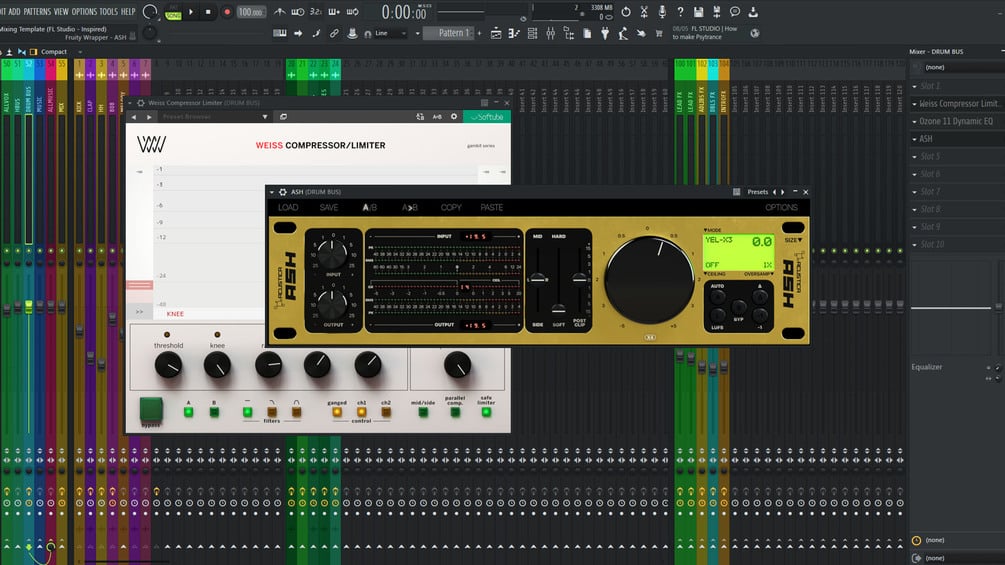Click the help question mark icon
Image resolution: width=1005 pixels, height=565 pixels.
[x=680, y=12]
